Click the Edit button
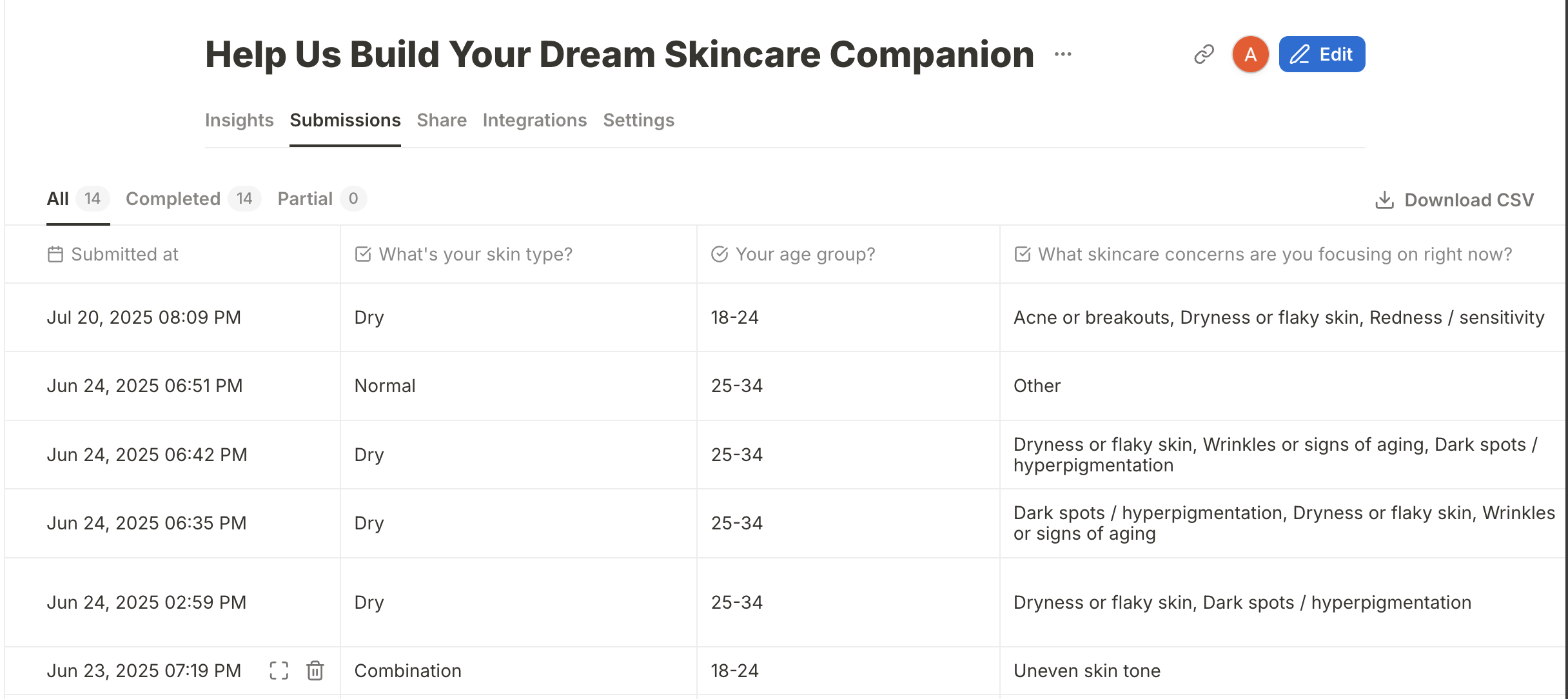Screen dimensions: 1568x699 [x=1322, y=54]
